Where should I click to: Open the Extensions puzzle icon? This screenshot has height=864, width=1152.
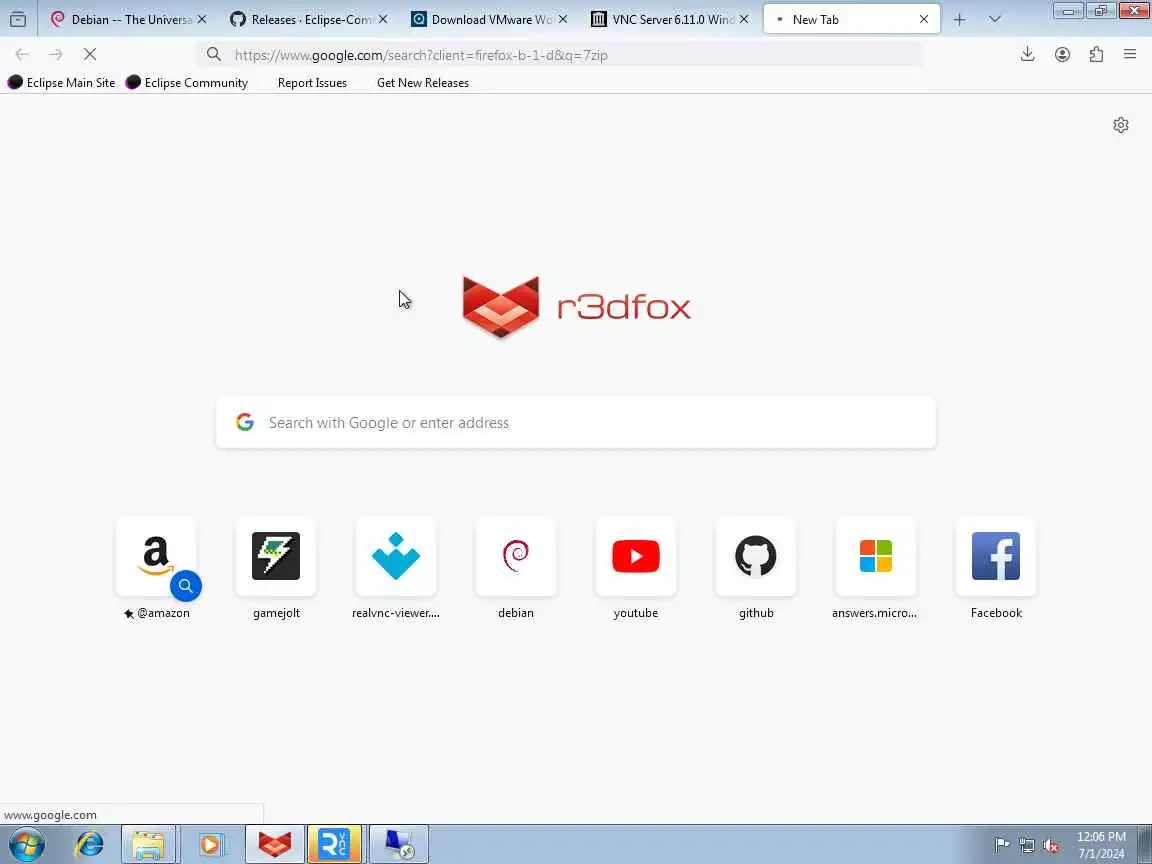[1096, 54]
